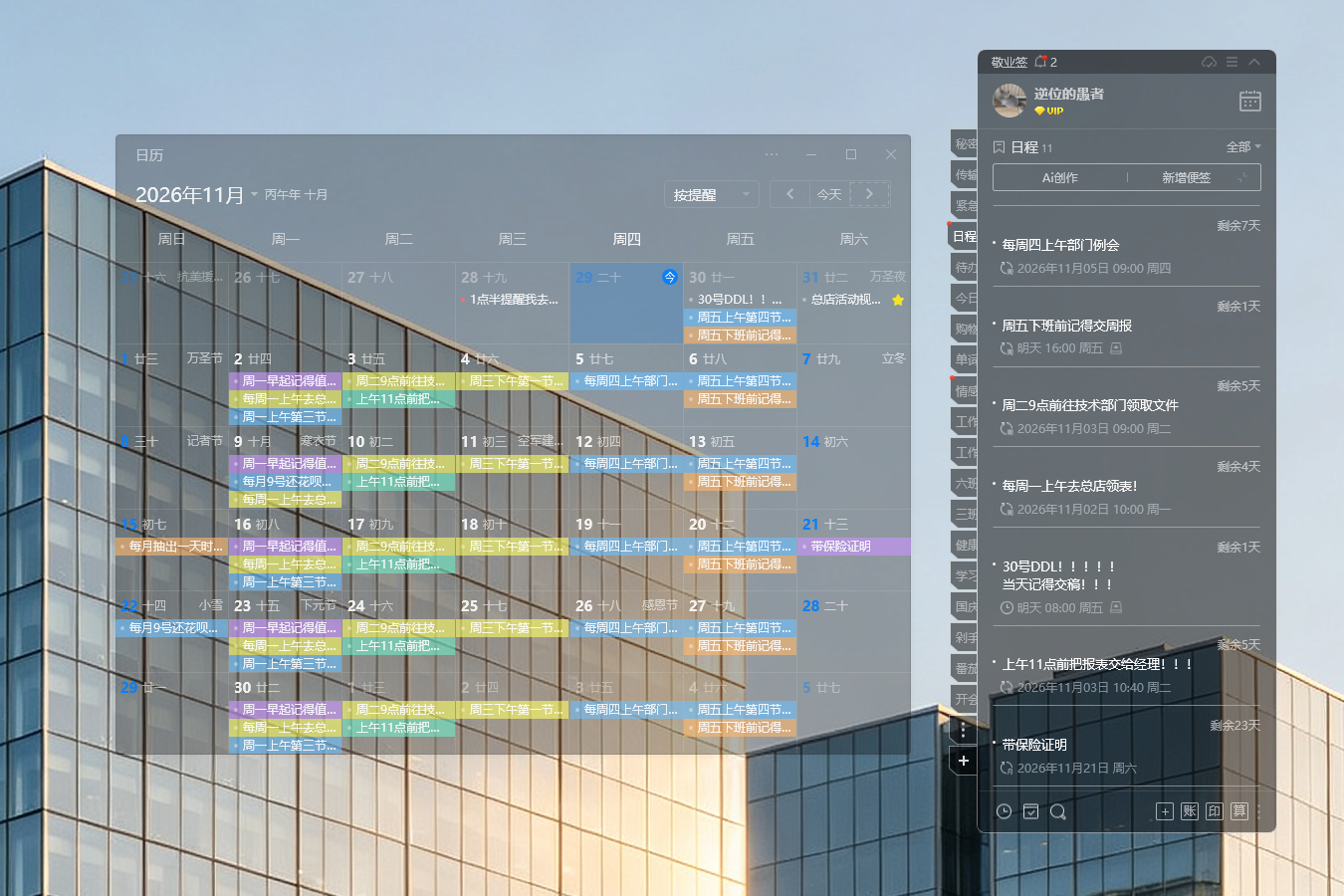
Task: Collapse the 敬业签 panel with the up chevron
Action: point(1254,62)
